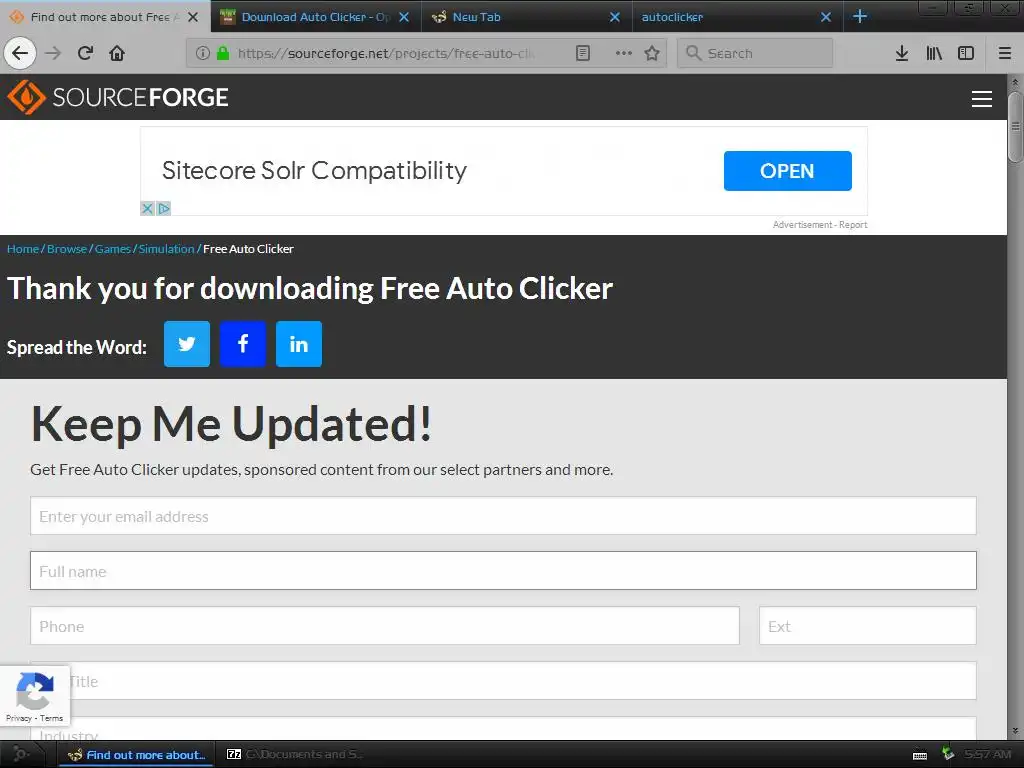Open the Firefox hamburger menu
The height and width of the screenshot is (768, 1024).
click(1005, 53)
